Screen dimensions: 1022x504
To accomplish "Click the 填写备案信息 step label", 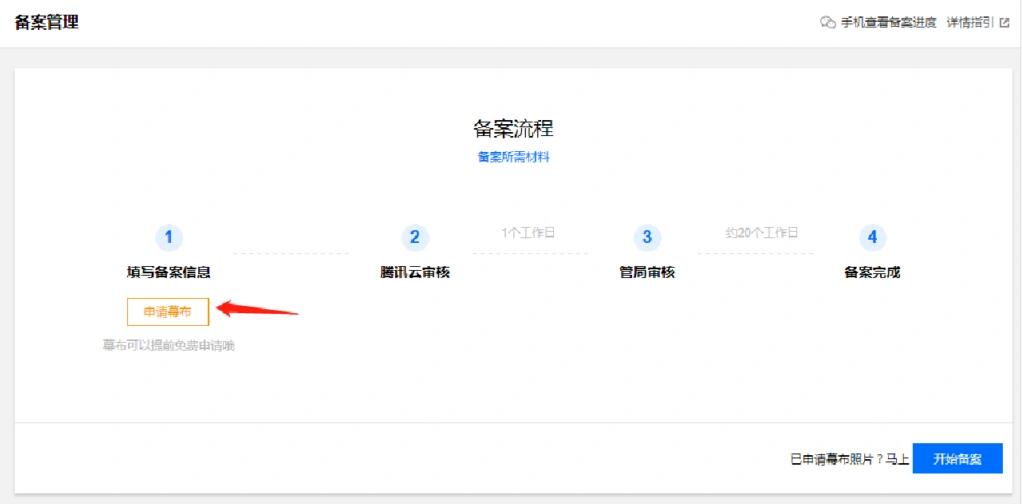I will (x=169, y=273).
